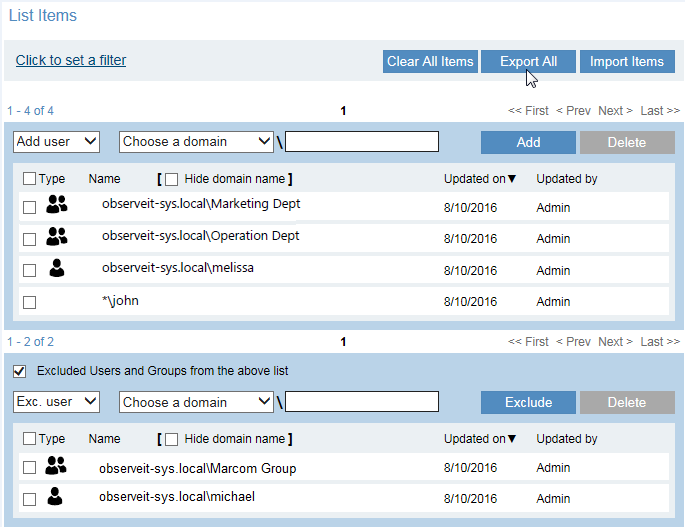685x527 pixels.
Task: Click the Updated by header in excluded list
Action: tap(567, 439)
